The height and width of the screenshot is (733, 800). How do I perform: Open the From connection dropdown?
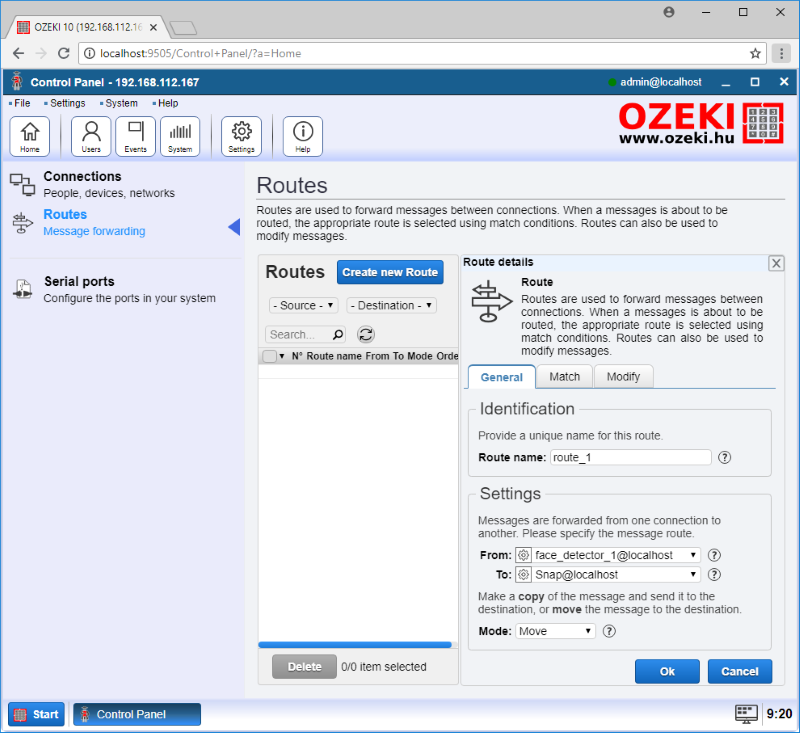[x=608, y=555]
